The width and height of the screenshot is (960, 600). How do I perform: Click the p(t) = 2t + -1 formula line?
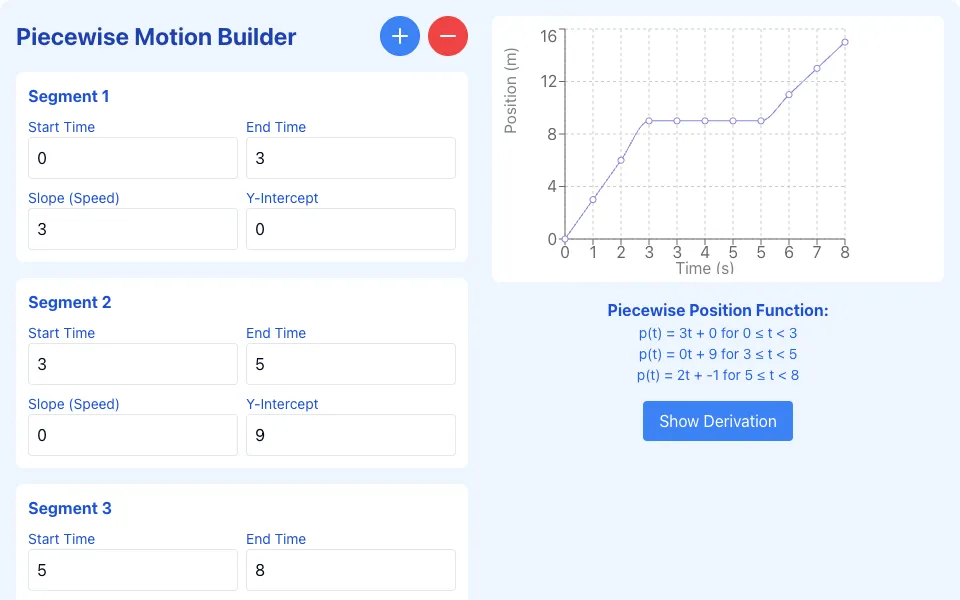(718, 375)
